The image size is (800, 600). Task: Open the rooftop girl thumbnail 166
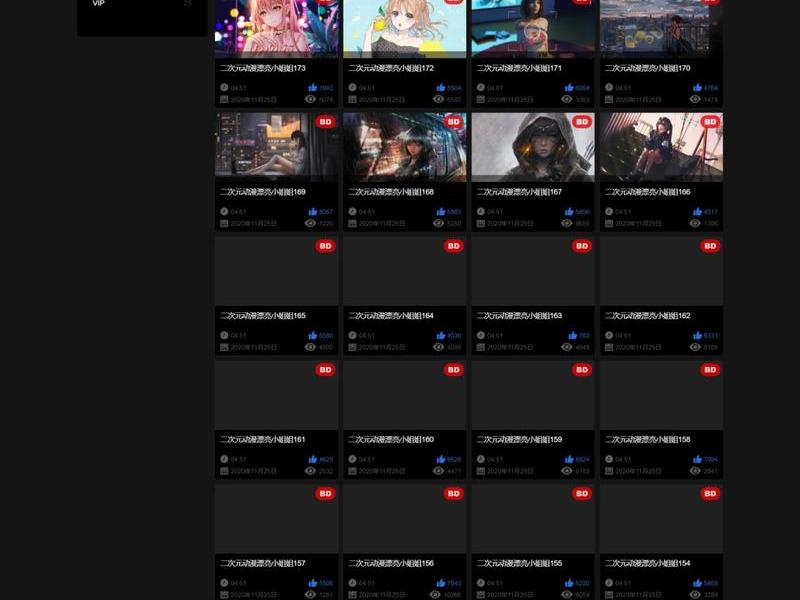661,147
